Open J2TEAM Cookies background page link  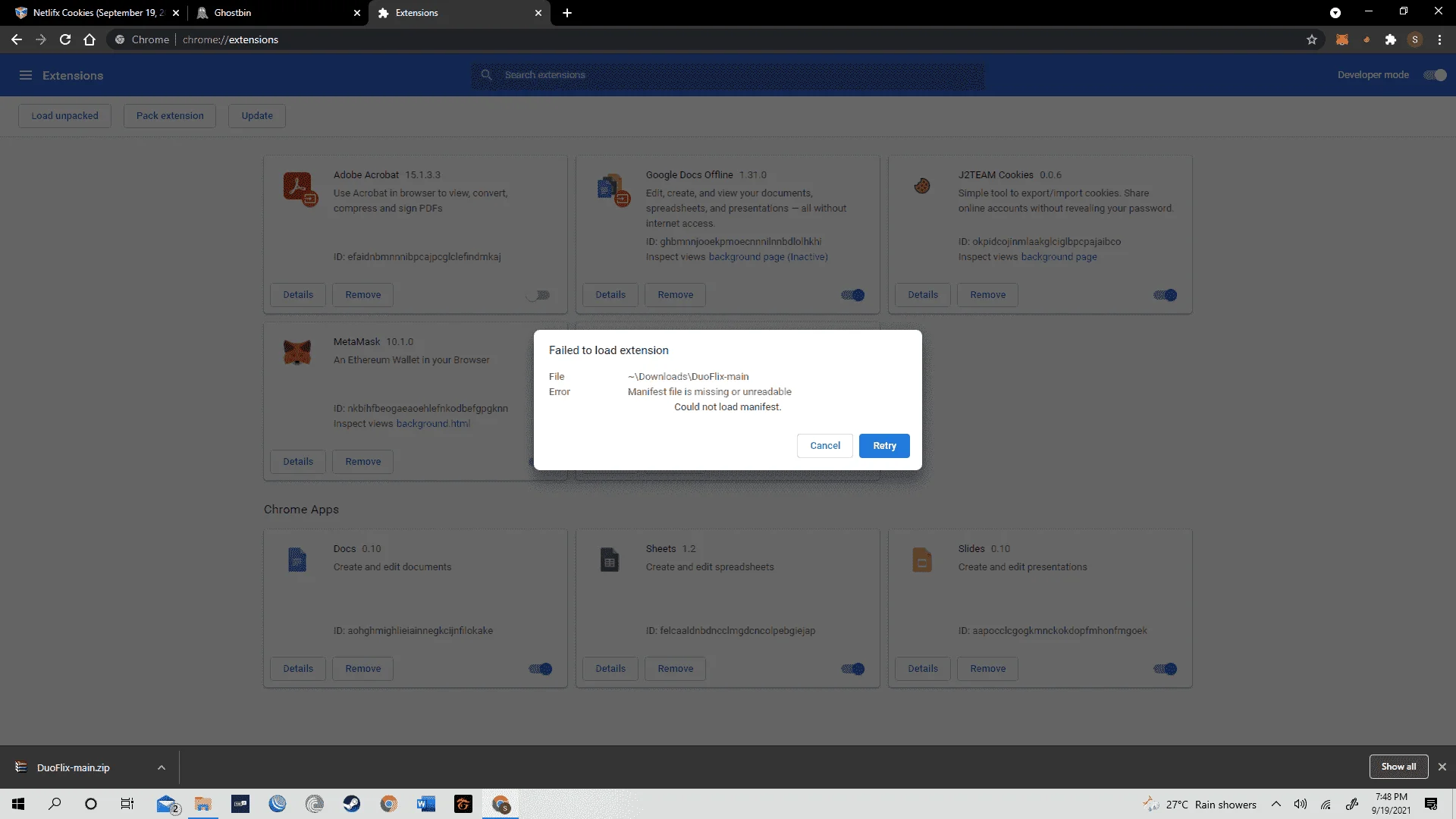(1059, 257)
